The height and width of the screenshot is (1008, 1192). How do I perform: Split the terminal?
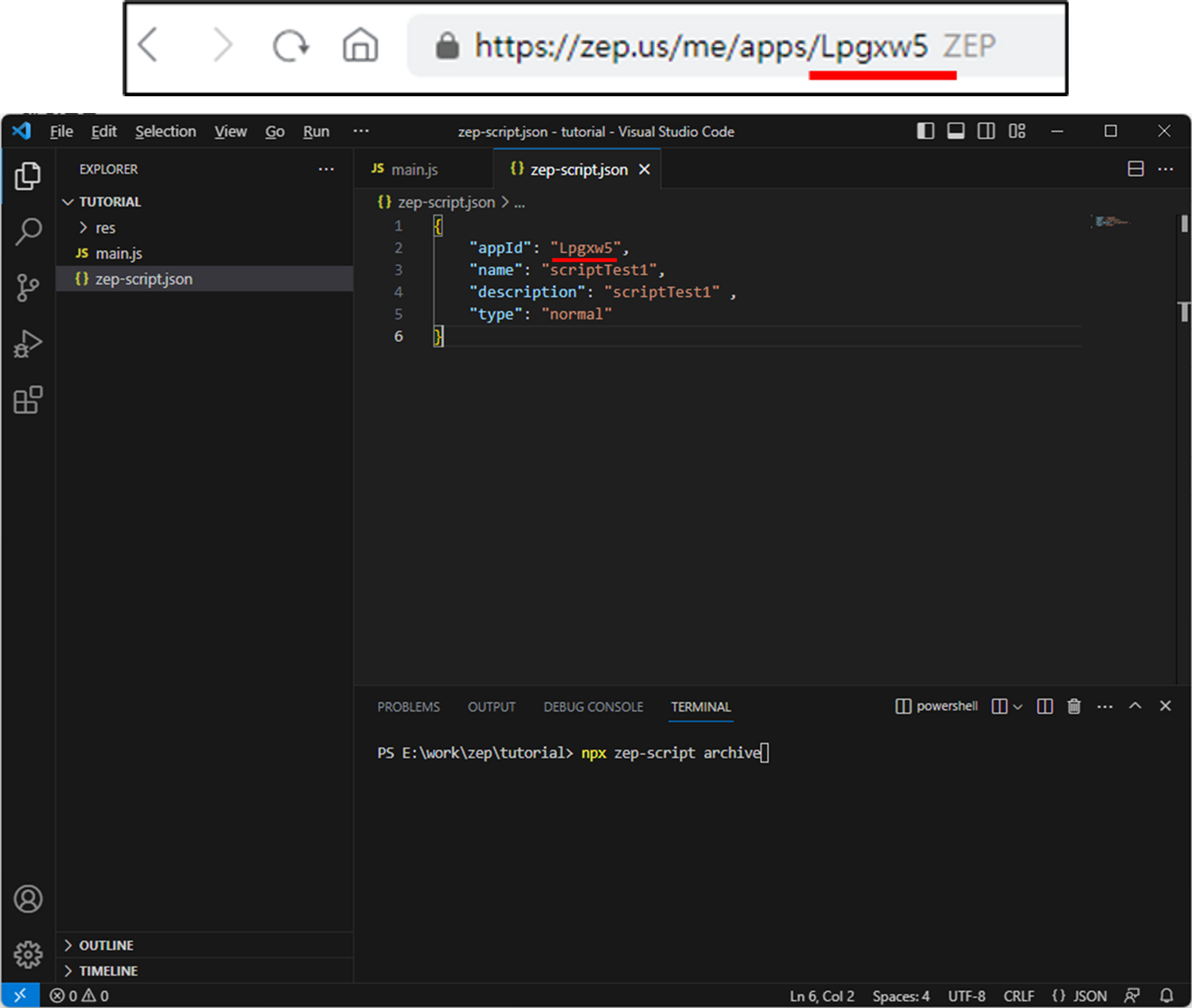pyautogui.click(x=1045, y=706)
